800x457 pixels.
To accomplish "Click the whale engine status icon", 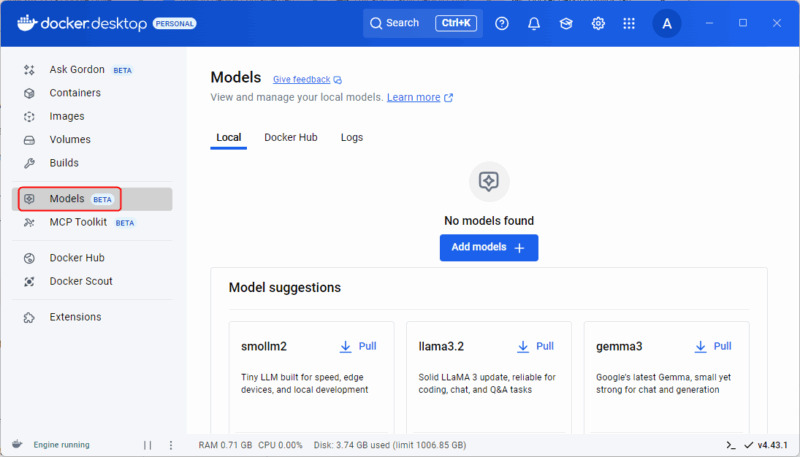I will [x=17, y=444].
